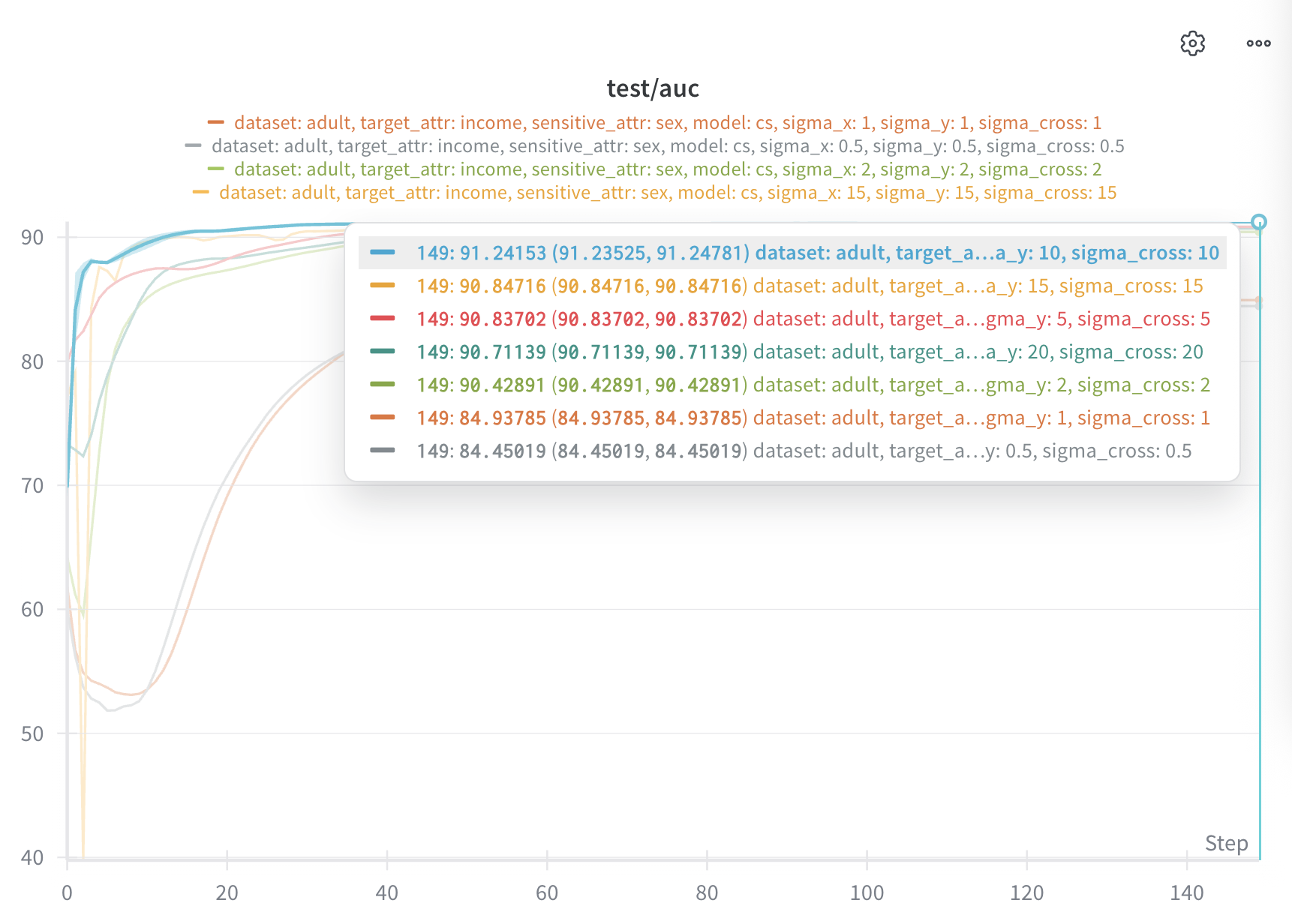Select tooltip row for sigma_cross: 20
This screenshot has height=924, width=1292.
[x=792, y=352]
